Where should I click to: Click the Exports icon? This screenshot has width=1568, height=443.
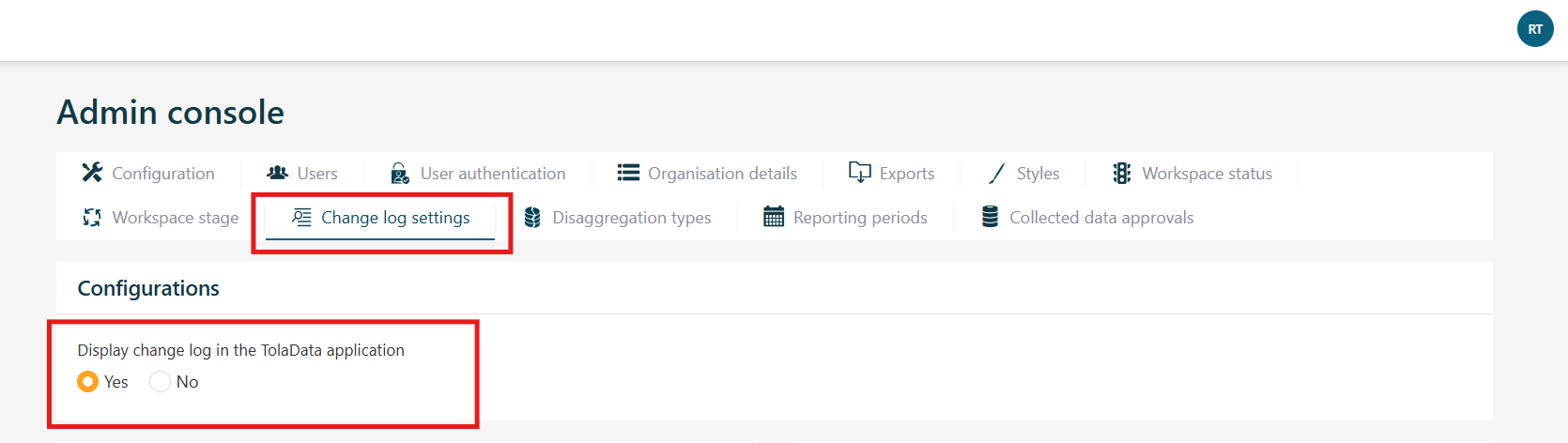[859, 173]
